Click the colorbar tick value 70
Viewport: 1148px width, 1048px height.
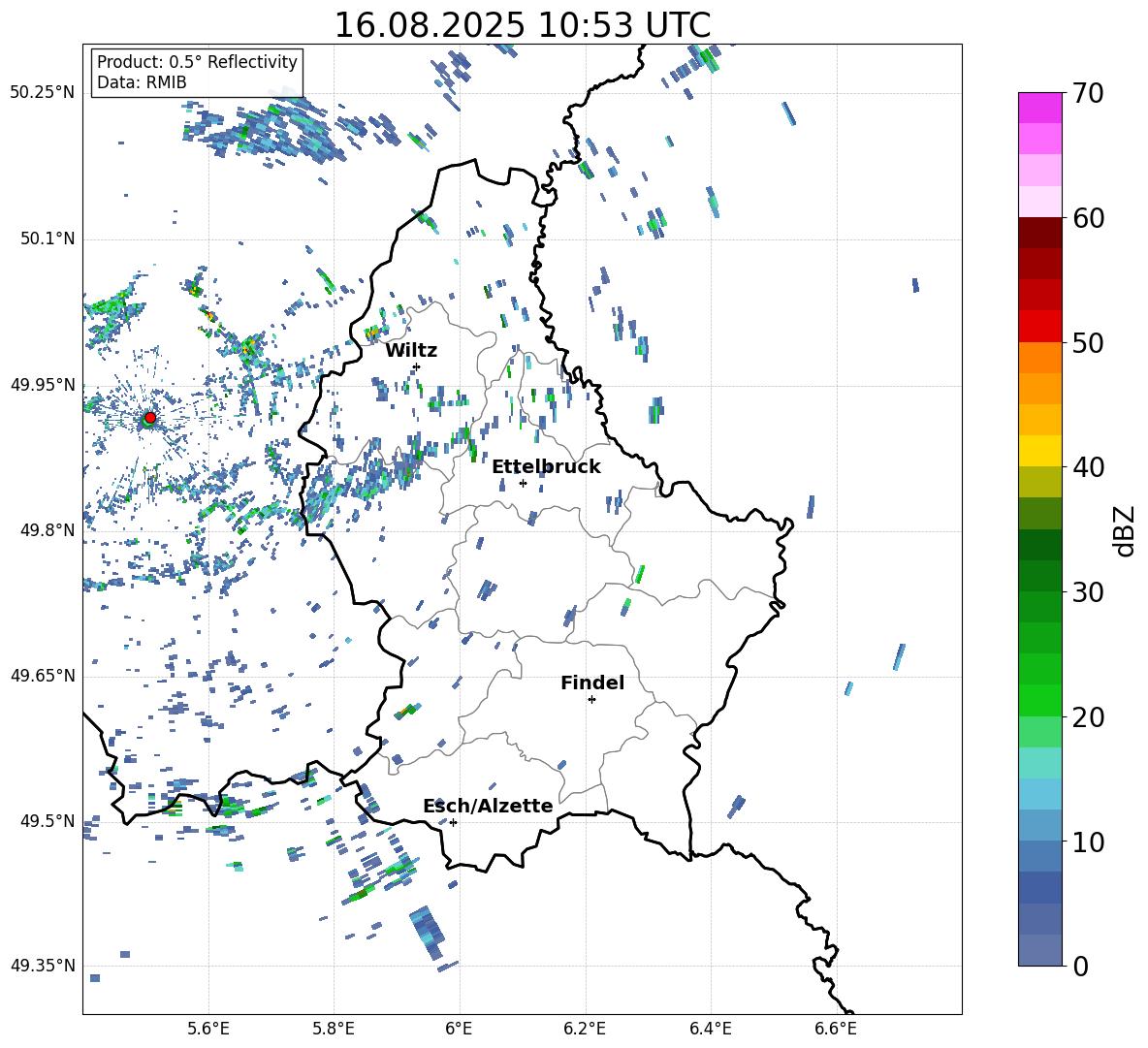click(x=1088, y=93)
